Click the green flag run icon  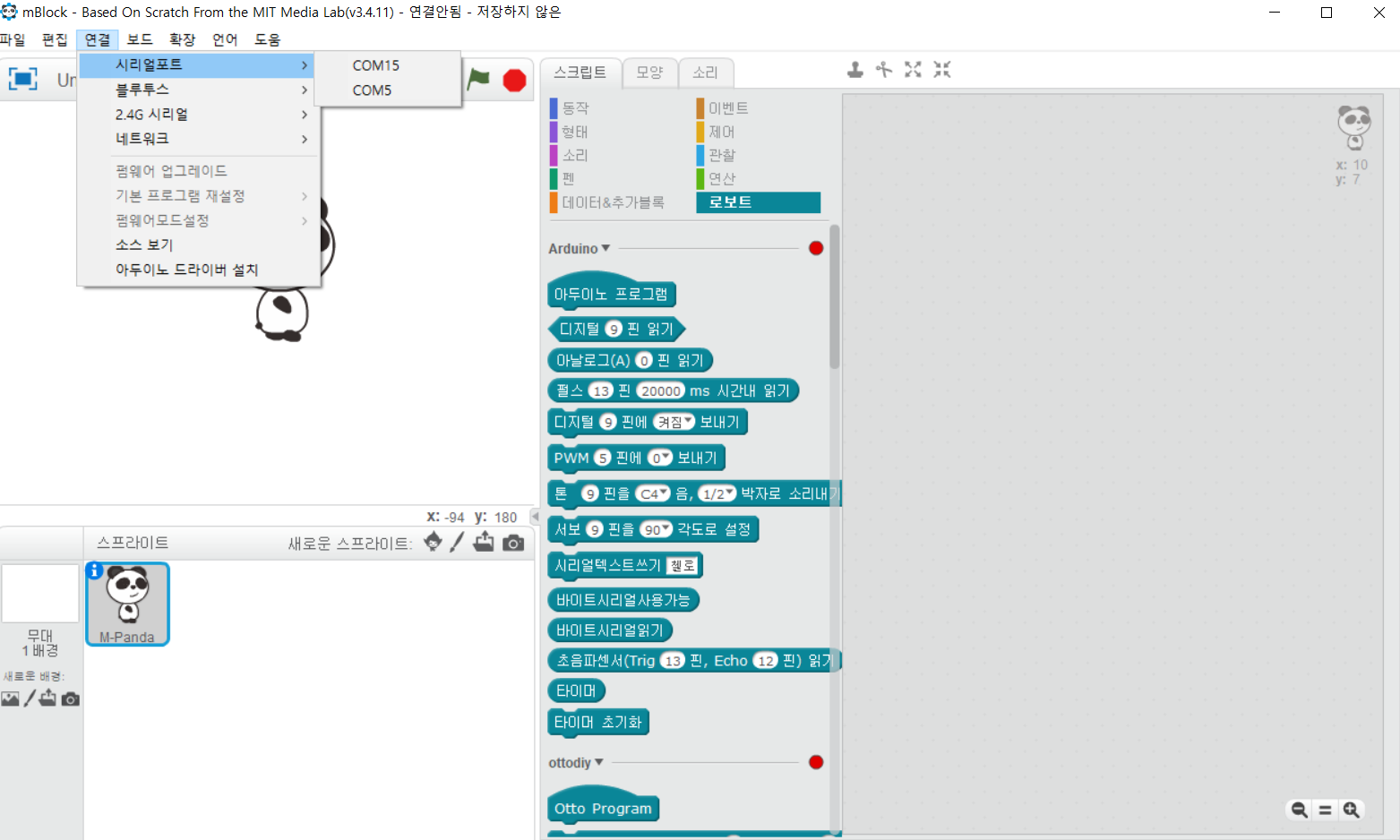(479, 80)
